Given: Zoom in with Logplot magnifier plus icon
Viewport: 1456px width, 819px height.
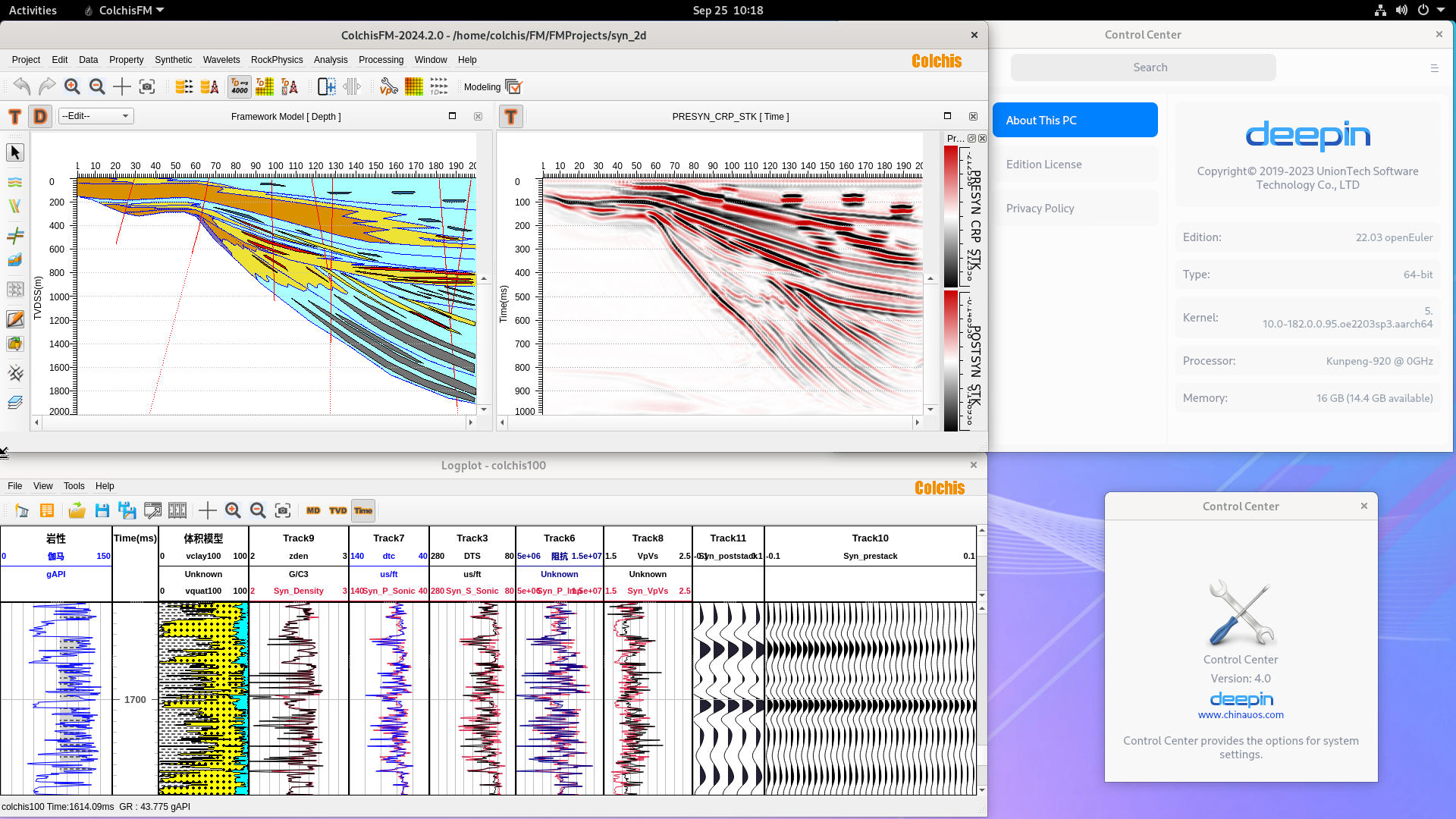Looking at the screenshot, I should [x=233, y=510].
